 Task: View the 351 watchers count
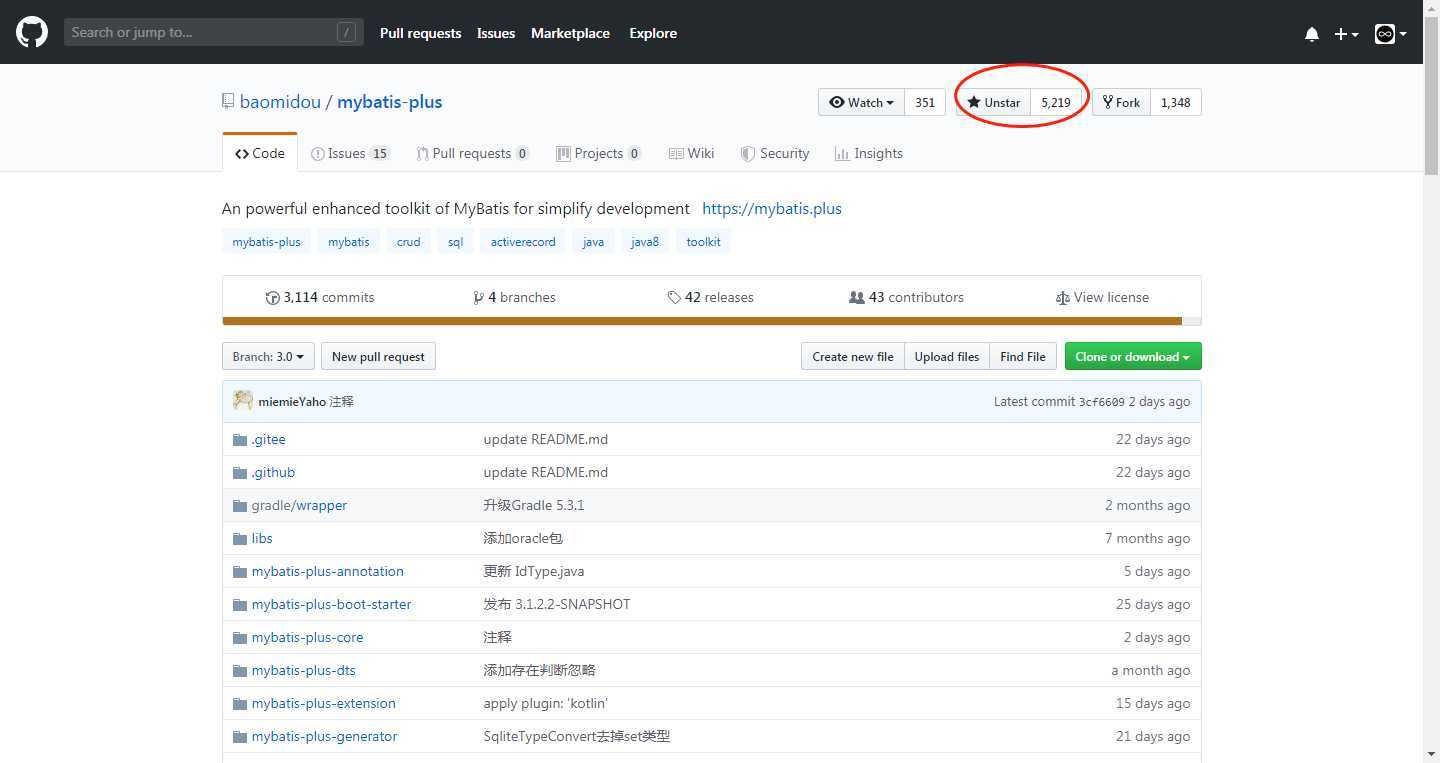[925, 102]
